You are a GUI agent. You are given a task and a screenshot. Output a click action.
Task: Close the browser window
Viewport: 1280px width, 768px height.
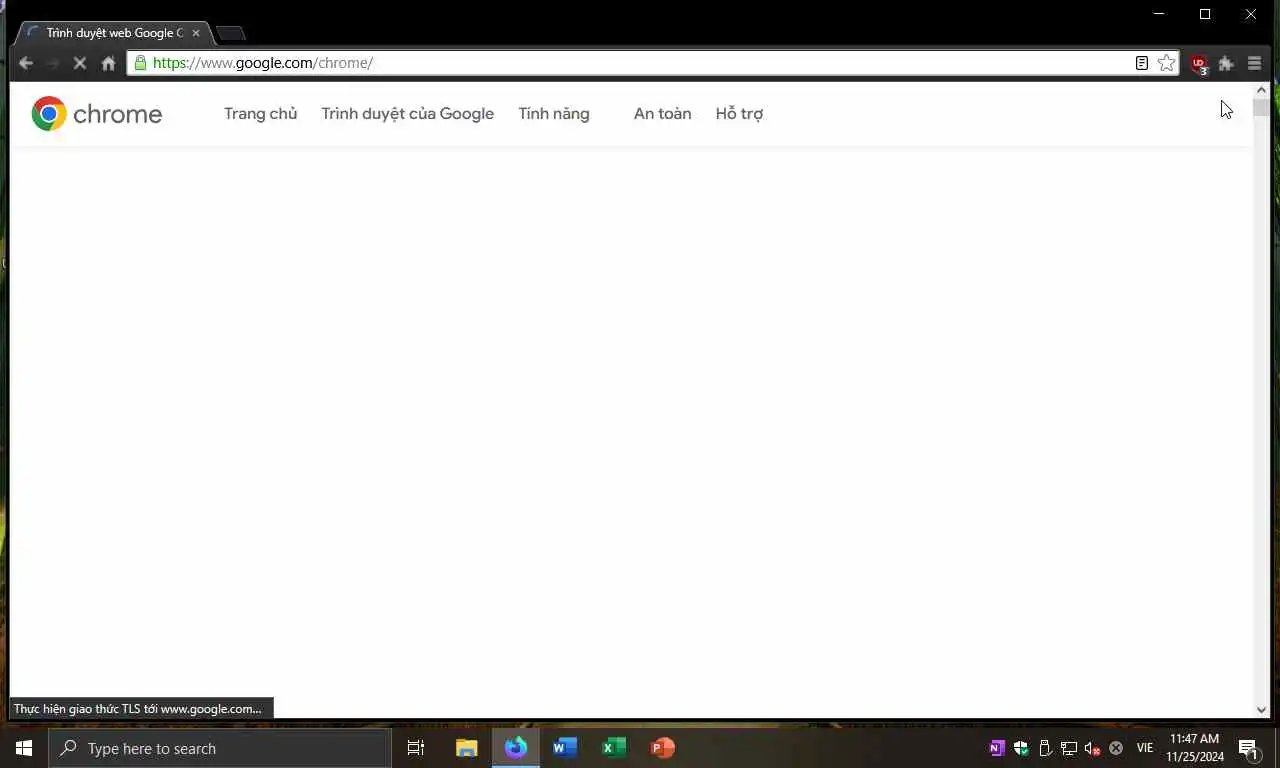coord(1251,14)
